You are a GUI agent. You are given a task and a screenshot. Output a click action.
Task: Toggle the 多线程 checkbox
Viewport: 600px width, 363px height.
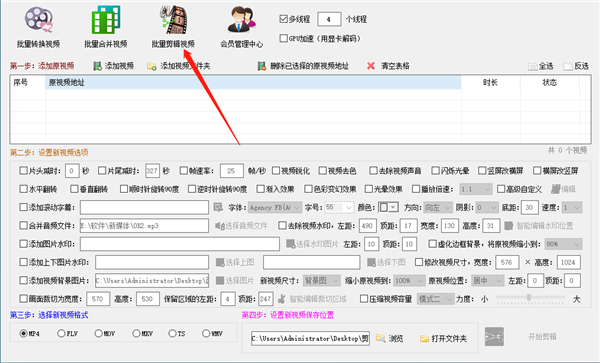(284, 19)
